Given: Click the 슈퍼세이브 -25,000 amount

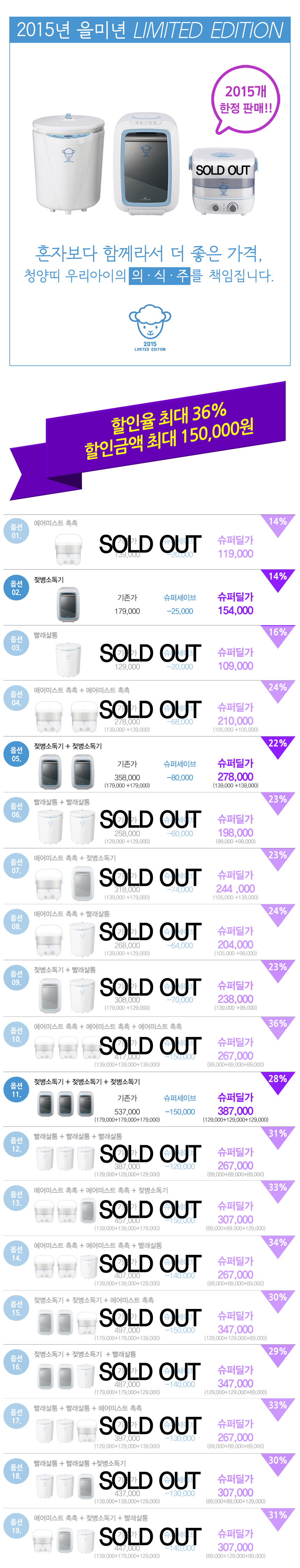Looking at the screenshot, I should click(x=180, y=611).
